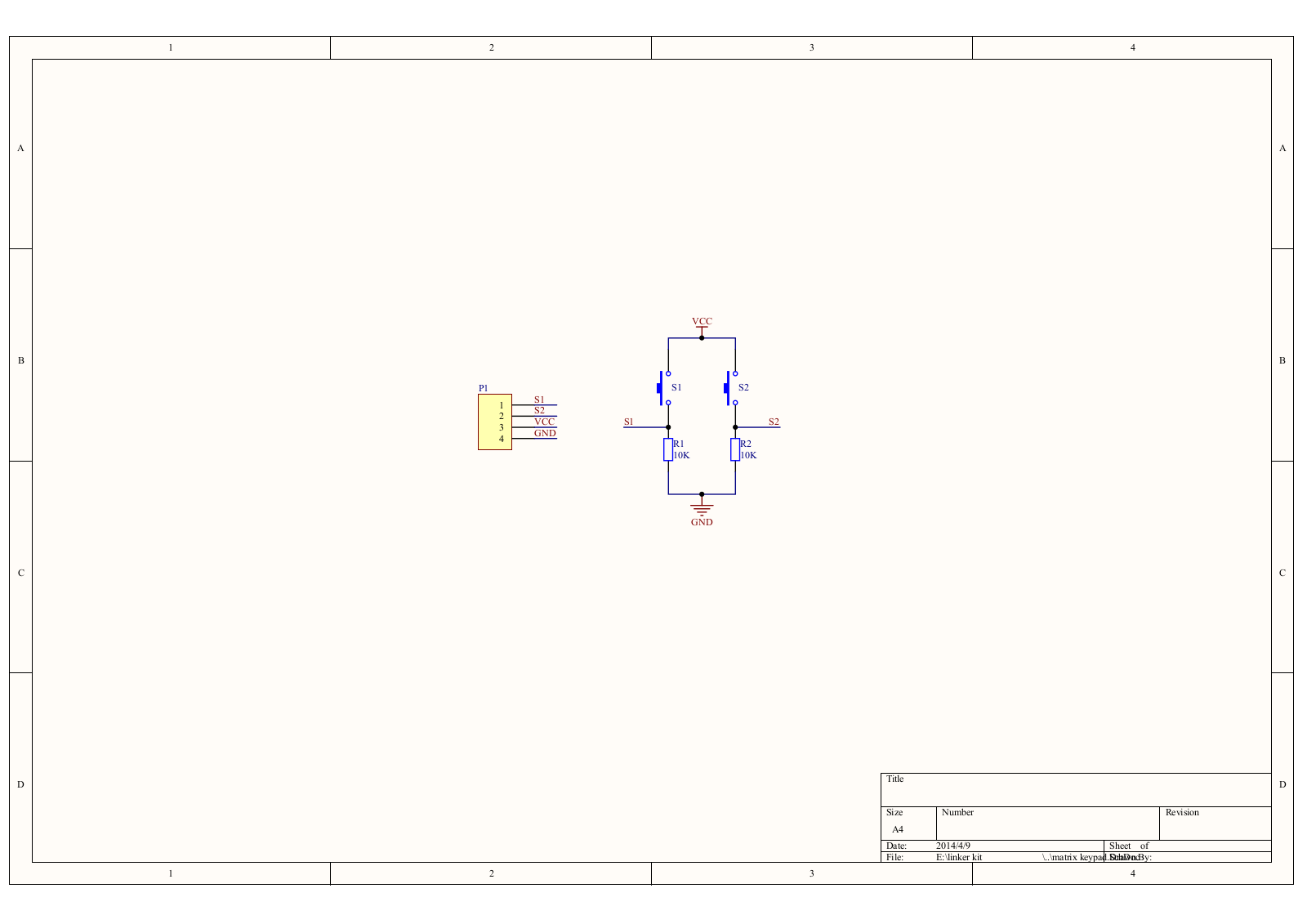Click the S2 designator beside right switch
1307x924 pixels.
pyautogui.click(x=743, y=387)
